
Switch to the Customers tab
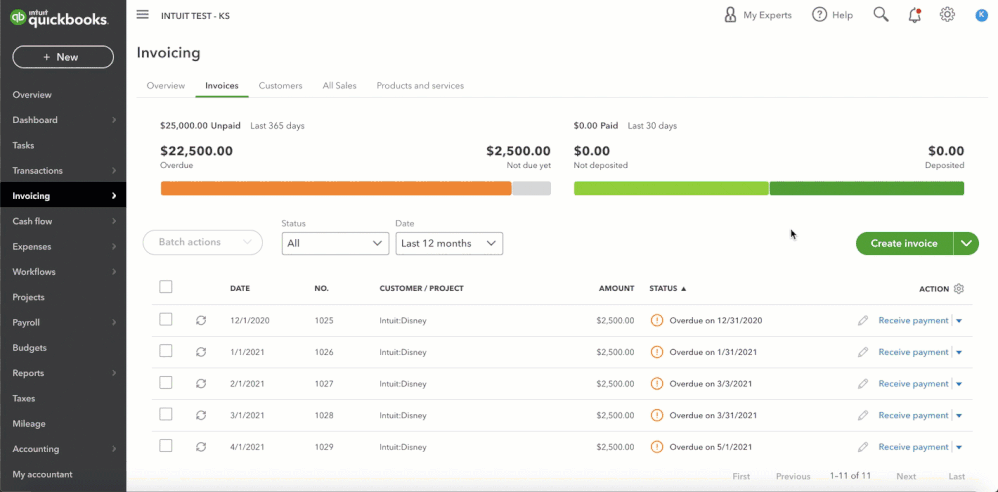click(280, 86)
